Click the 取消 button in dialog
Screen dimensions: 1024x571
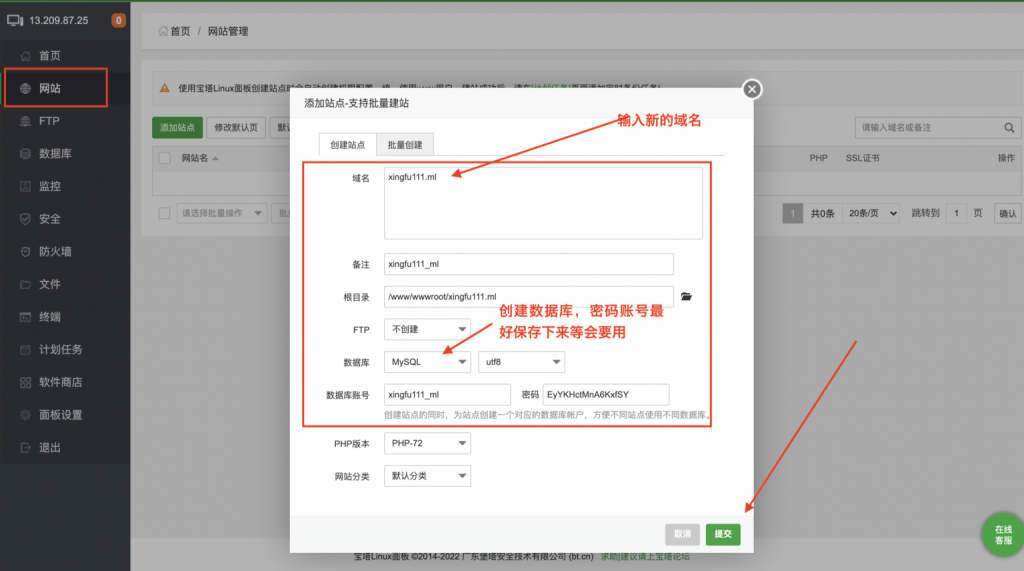point(682,534)
